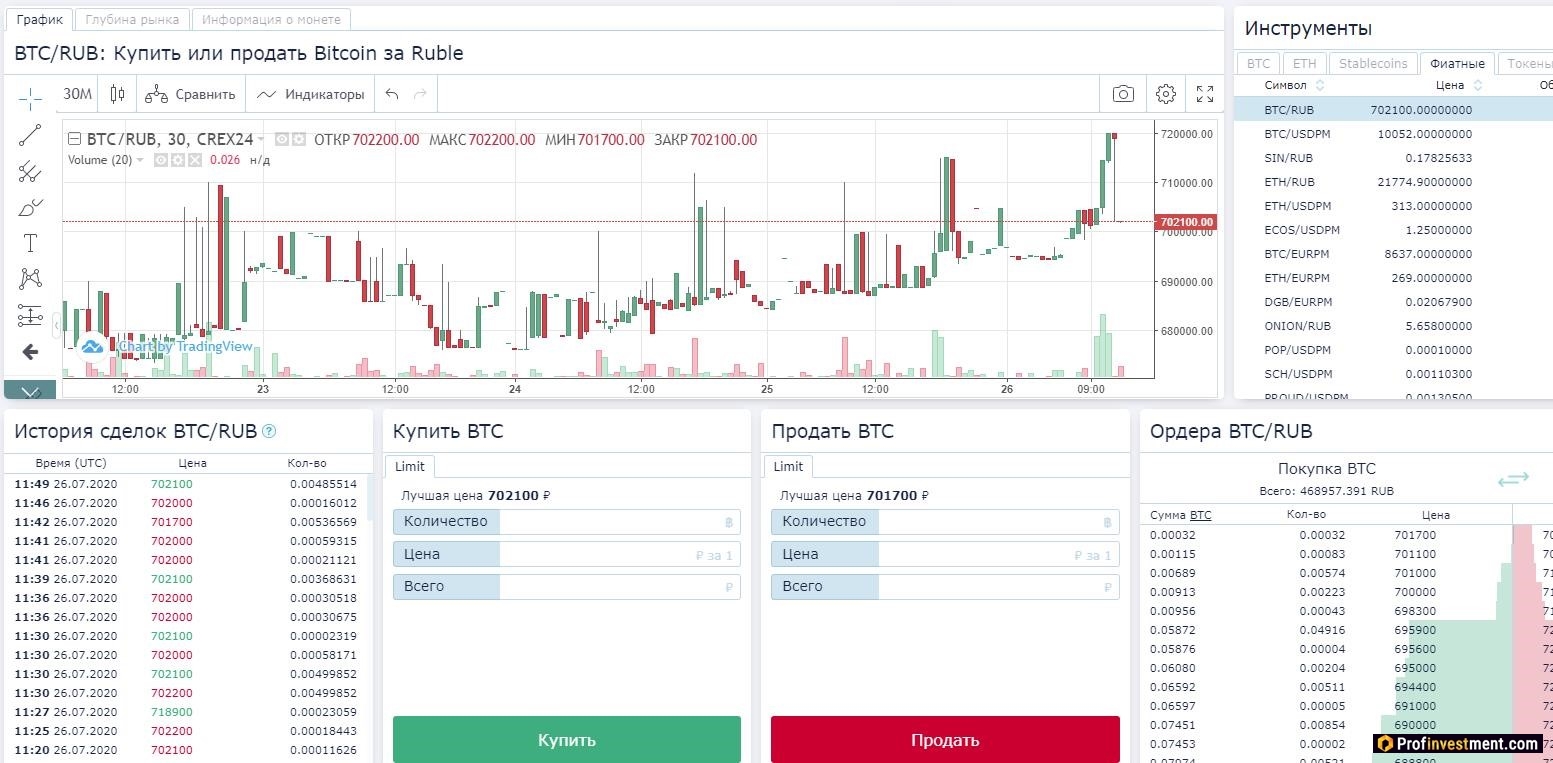Select the text annotation tool
Screen dimensions: 1553x763
[x=30, y=243]
